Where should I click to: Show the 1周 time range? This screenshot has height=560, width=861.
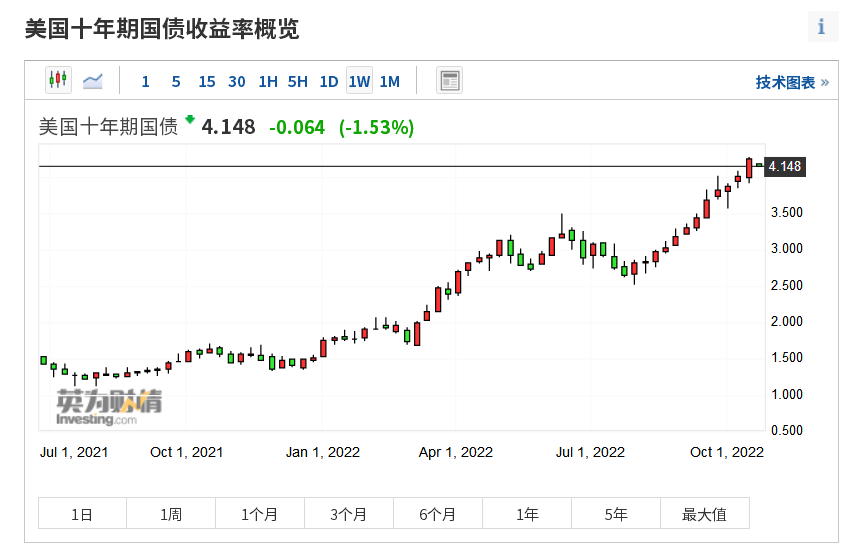pos(171,514)
